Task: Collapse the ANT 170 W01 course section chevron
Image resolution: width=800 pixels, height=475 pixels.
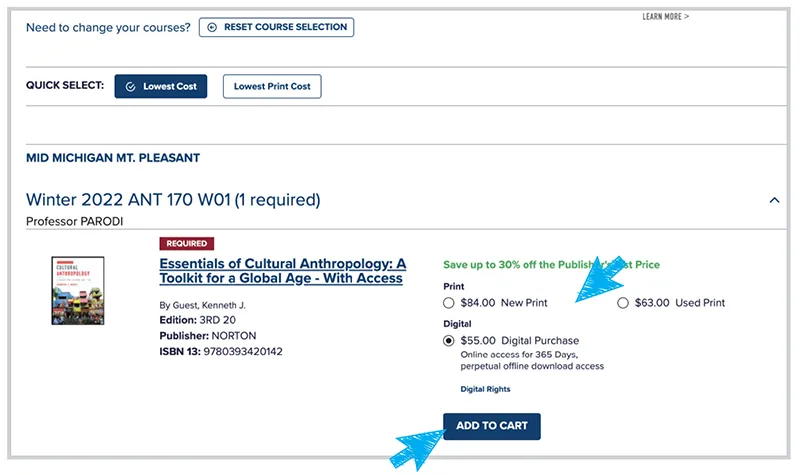Action: pyautogui.click(x=774, y=200)
